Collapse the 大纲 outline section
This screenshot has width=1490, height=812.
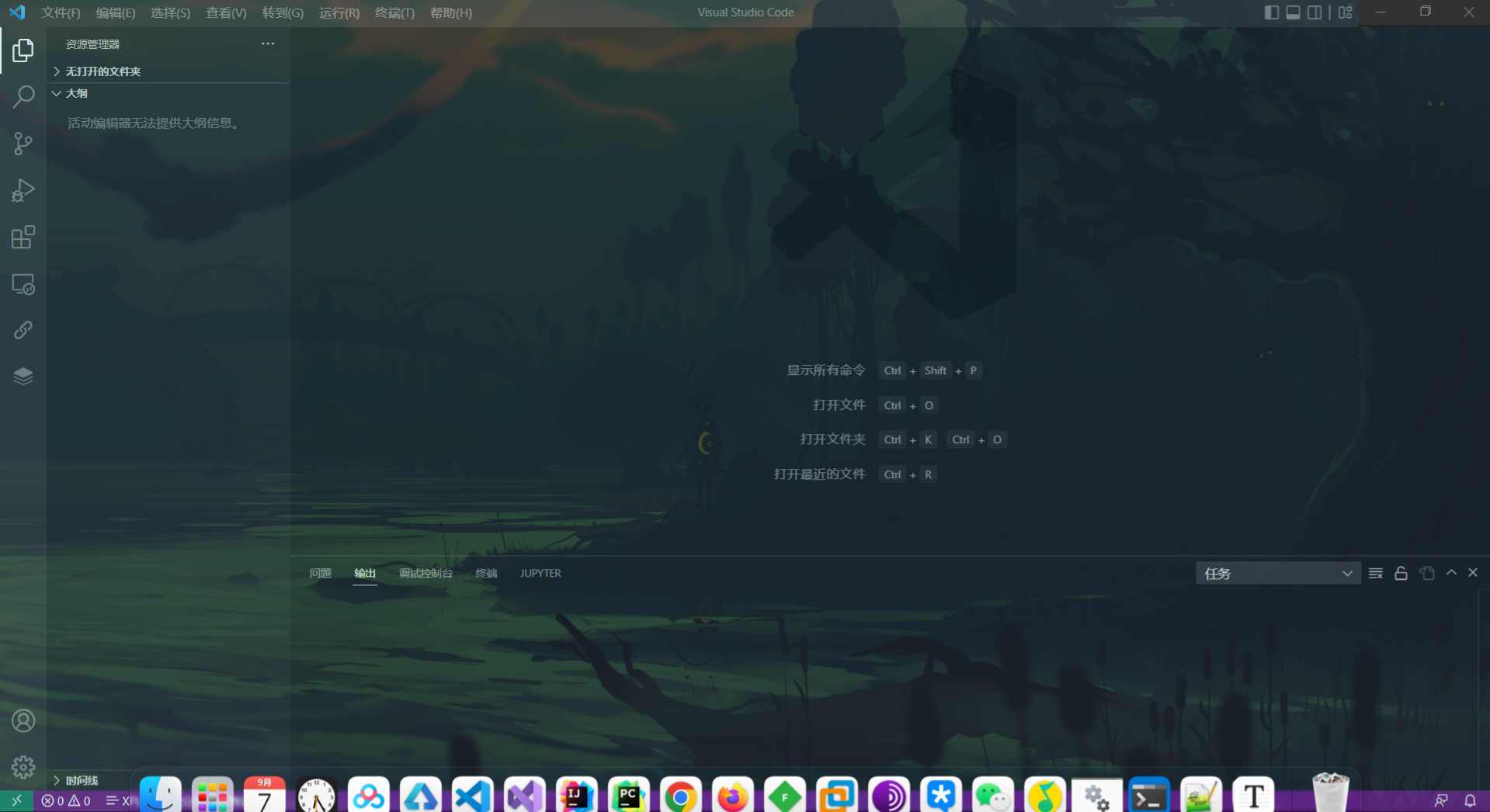tap(76, 92)
